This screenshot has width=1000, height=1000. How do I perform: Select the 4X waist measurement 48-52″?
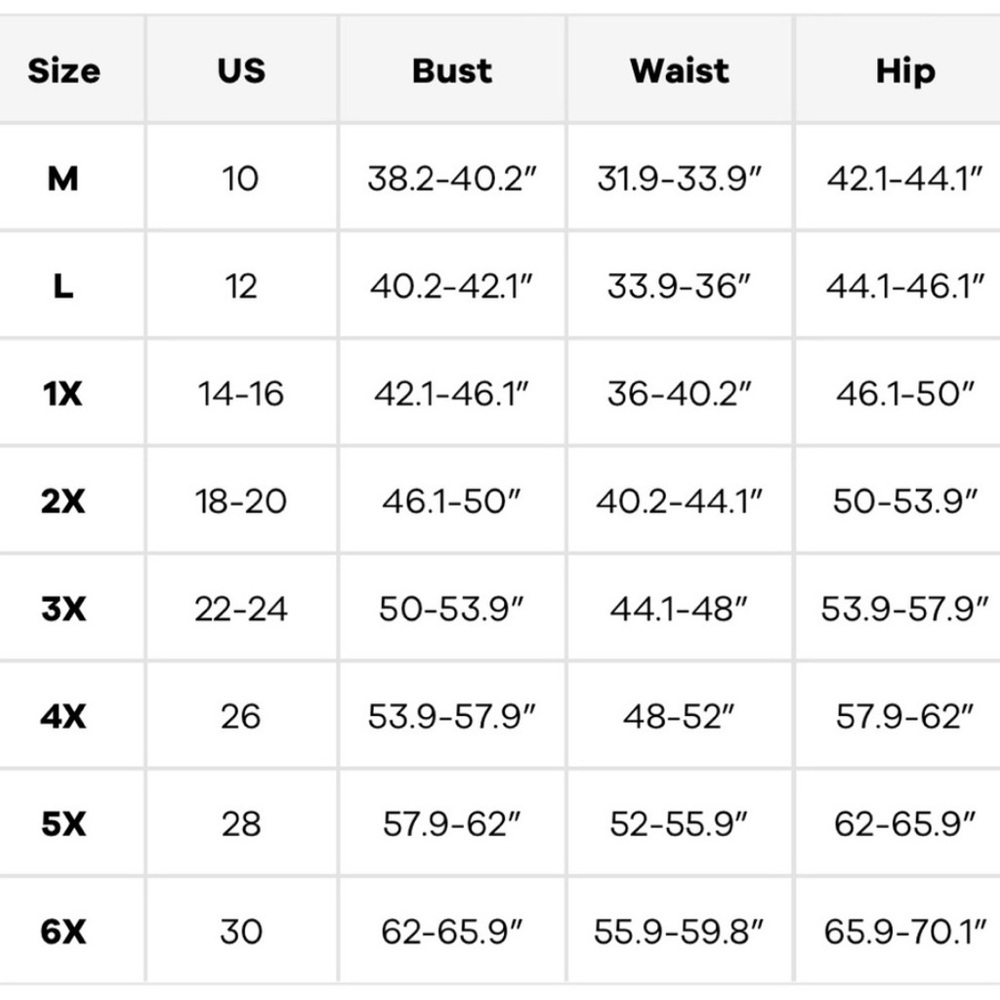coord(679,716)
